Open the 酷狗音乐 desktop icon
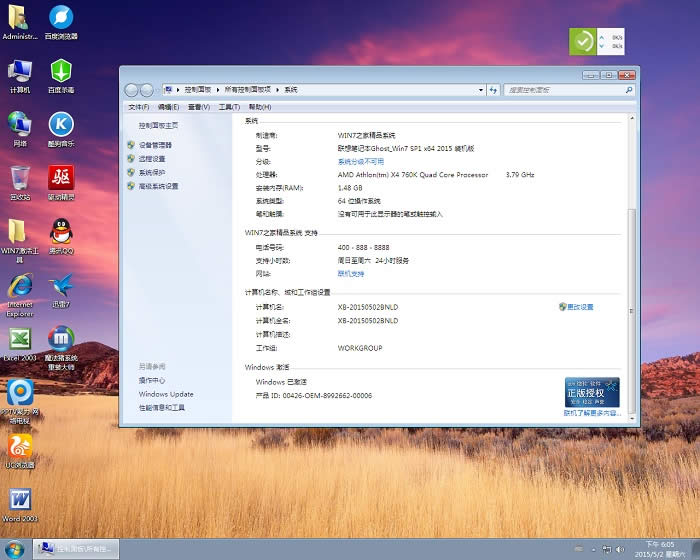This screenshot has width=700, height=560. click(61, 124)
